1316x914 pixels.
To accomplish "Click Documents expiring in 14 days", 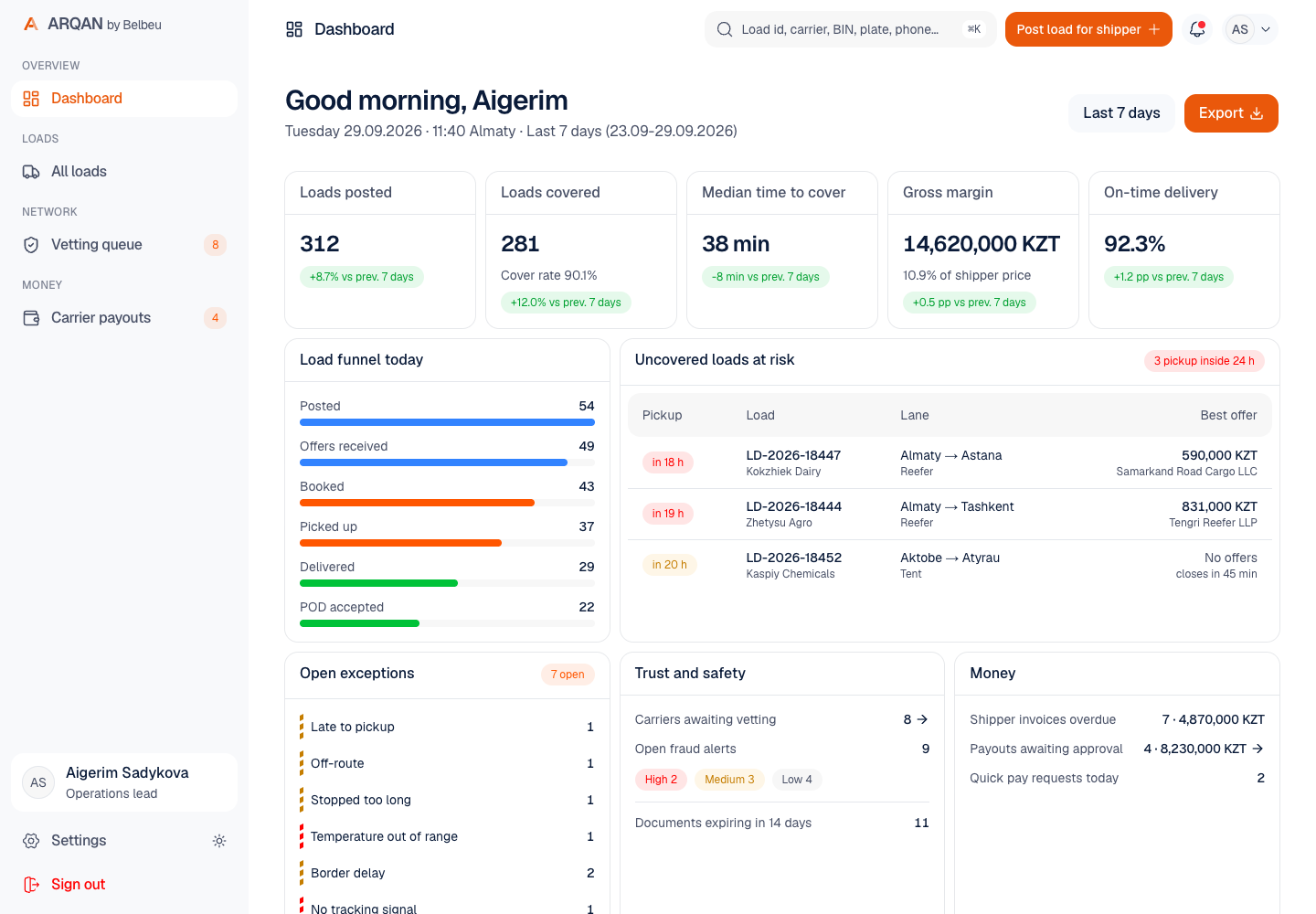I will [782, 823].
